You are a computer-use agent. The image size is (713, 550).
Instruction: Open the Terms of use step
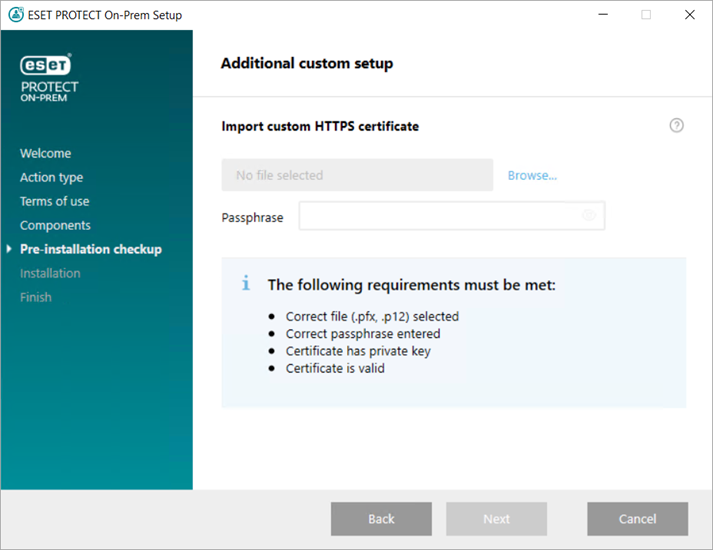[x=54, y=201]
